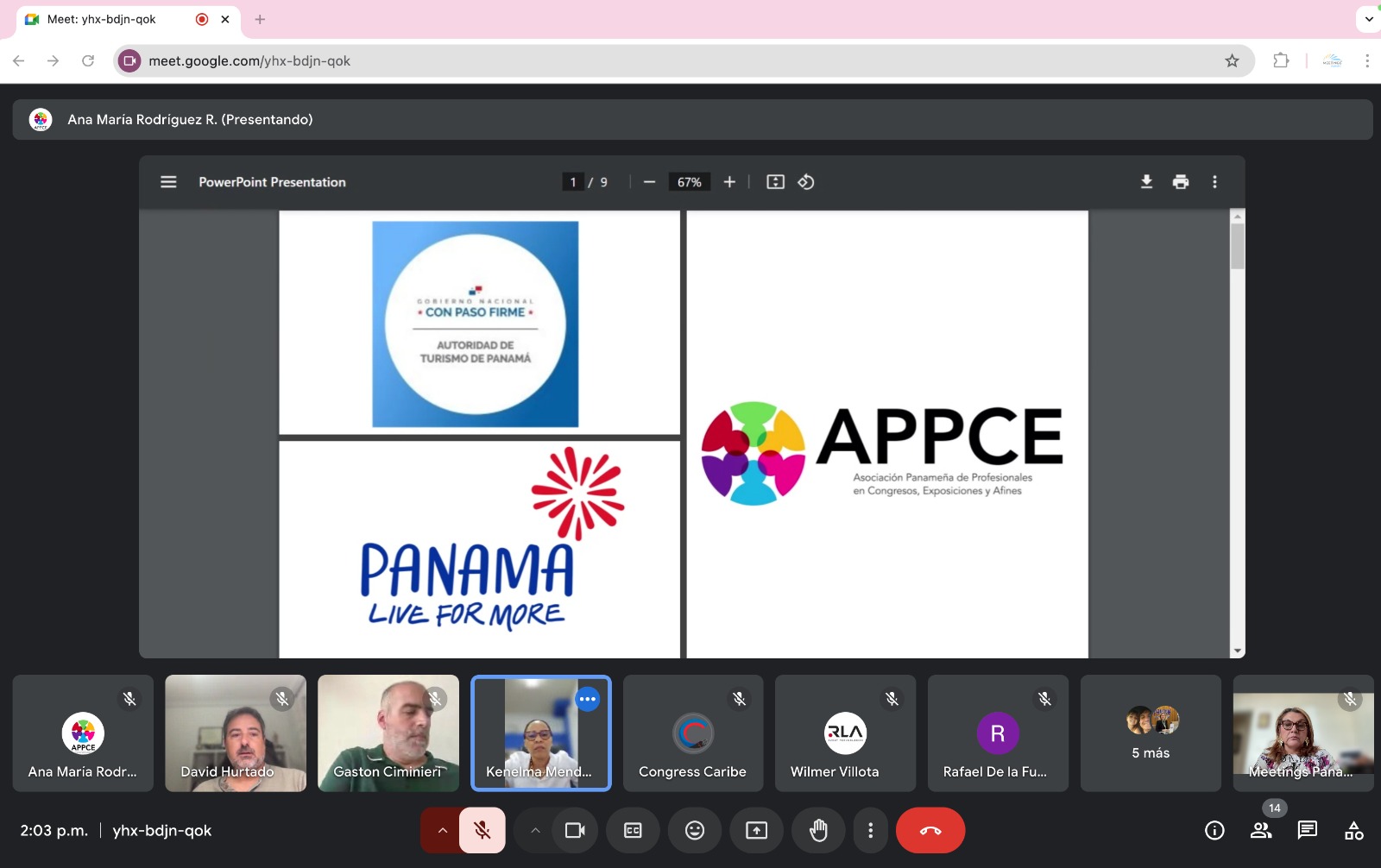This screenshot has height=868, width=1381.
Task: Open the browser extensions puzzle icon
Action: 1281,60
